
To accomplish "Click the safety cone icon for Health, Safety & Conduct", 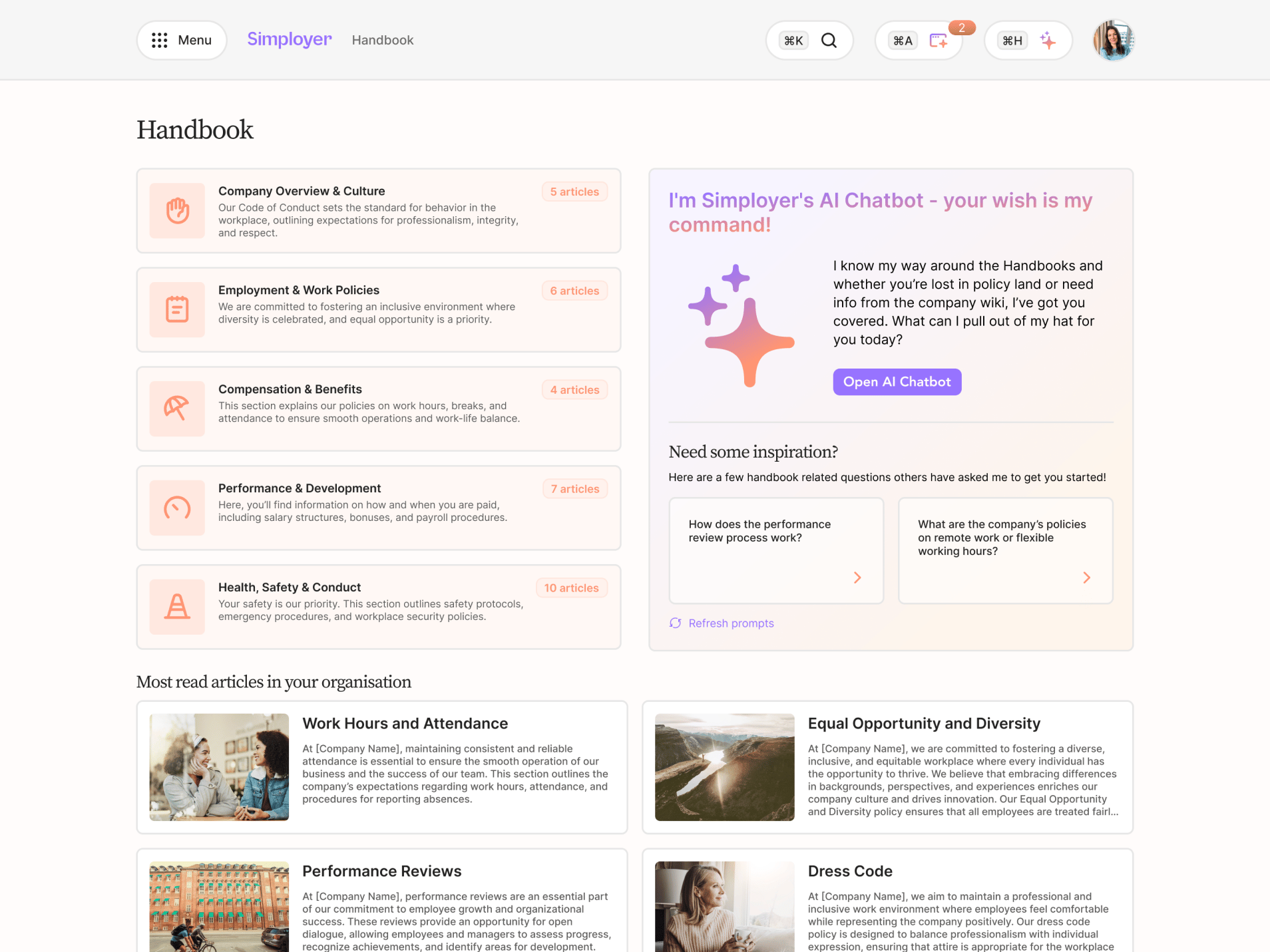I will 177,607.
